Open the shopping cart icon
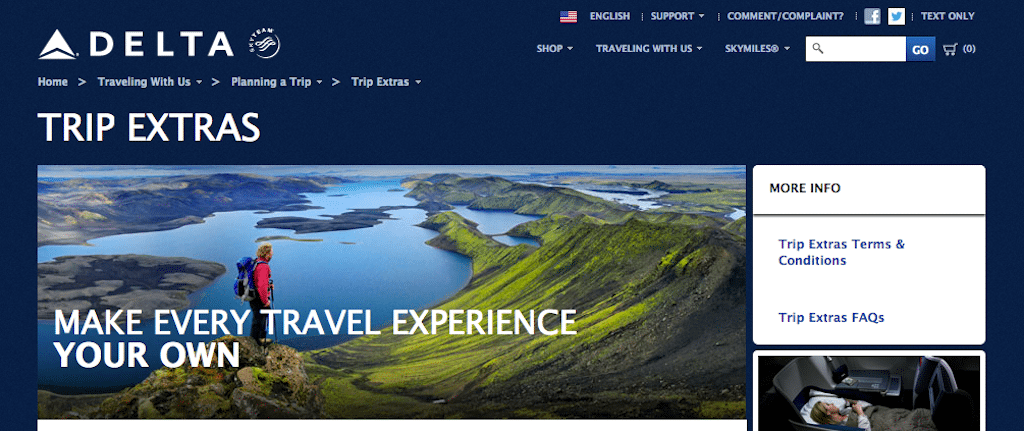 coord(951,49)
